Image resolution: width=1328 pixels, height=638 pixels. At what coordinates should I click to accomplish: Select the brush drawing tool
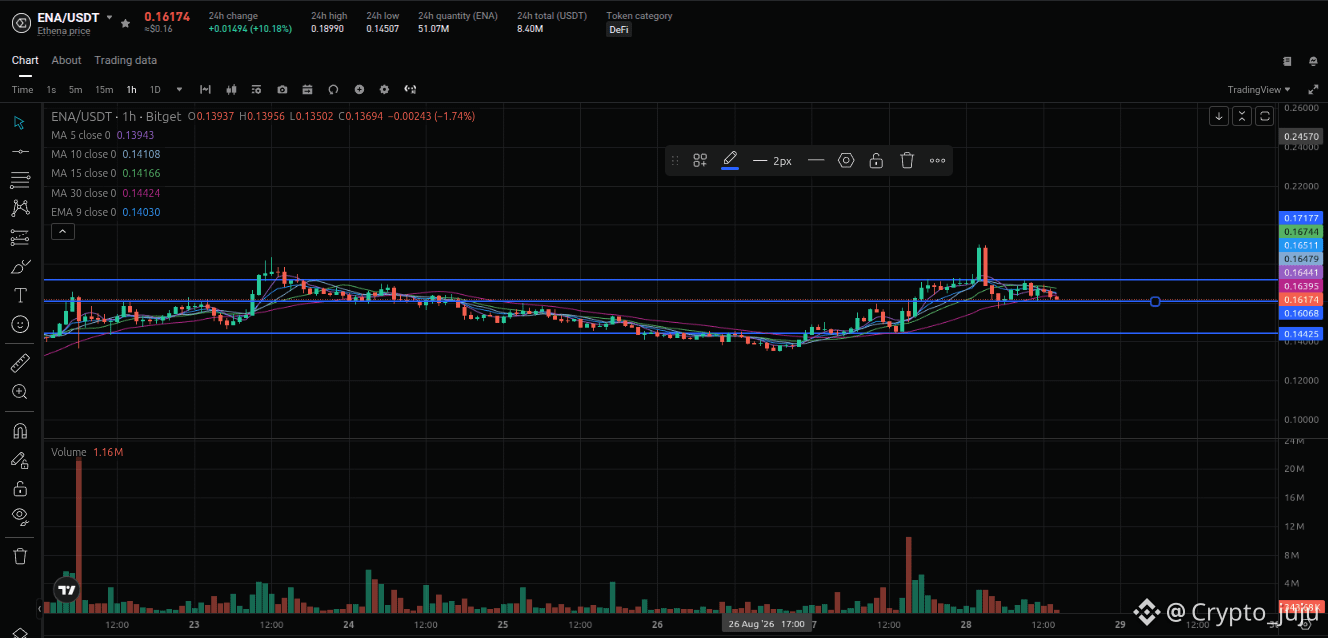coord(19,267)
